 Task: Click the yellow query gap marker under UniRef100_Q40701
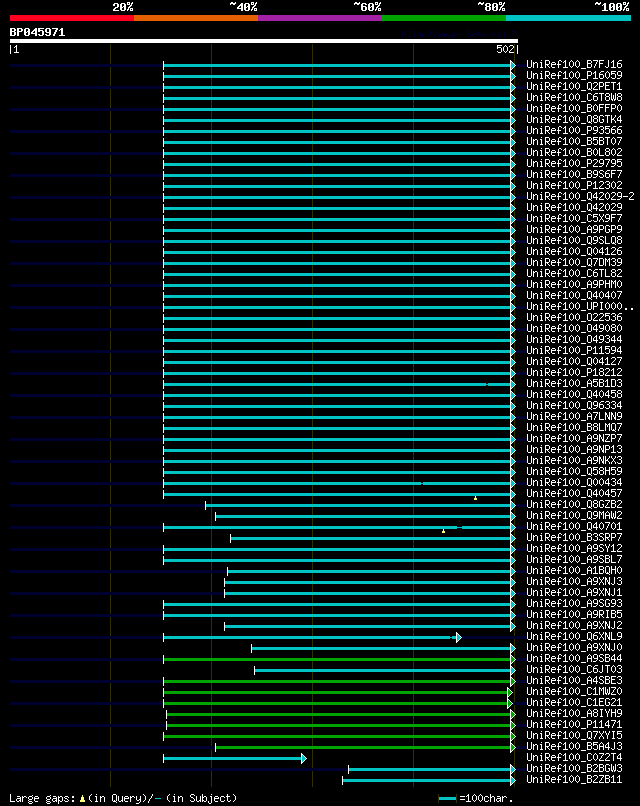click(x=444, y=531)
